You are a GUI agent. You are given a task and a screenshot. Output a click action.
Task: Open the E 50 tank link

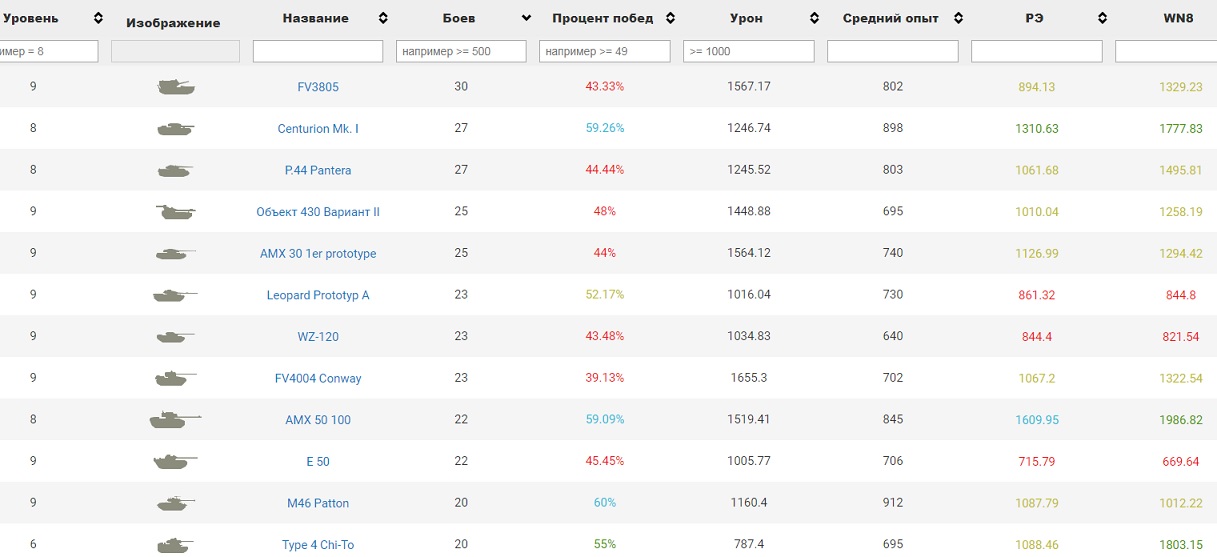318,462
